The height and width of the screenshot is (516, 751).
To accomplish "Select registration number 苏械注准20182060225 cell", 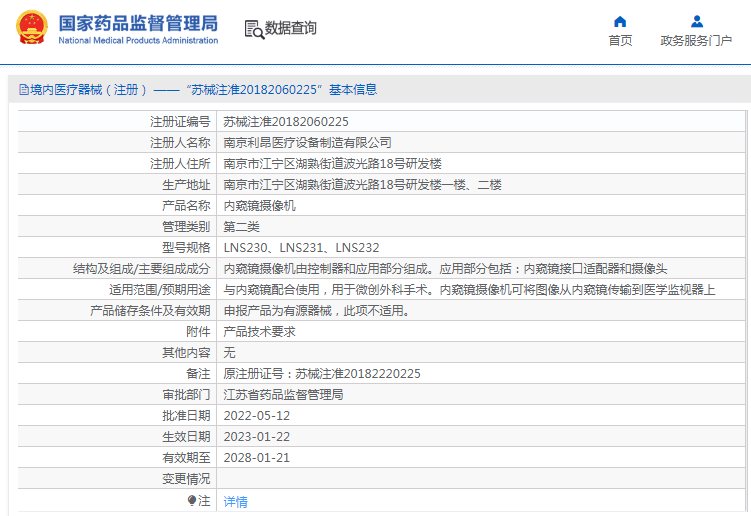I will [286, 122].
